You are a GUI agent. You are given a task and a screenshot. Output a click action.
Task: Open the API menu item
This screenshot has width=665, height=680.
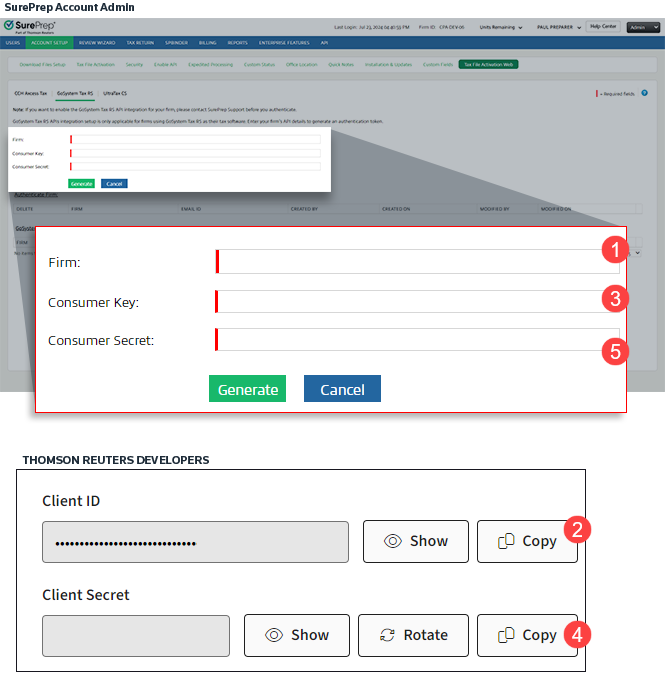tap(324, 43)
